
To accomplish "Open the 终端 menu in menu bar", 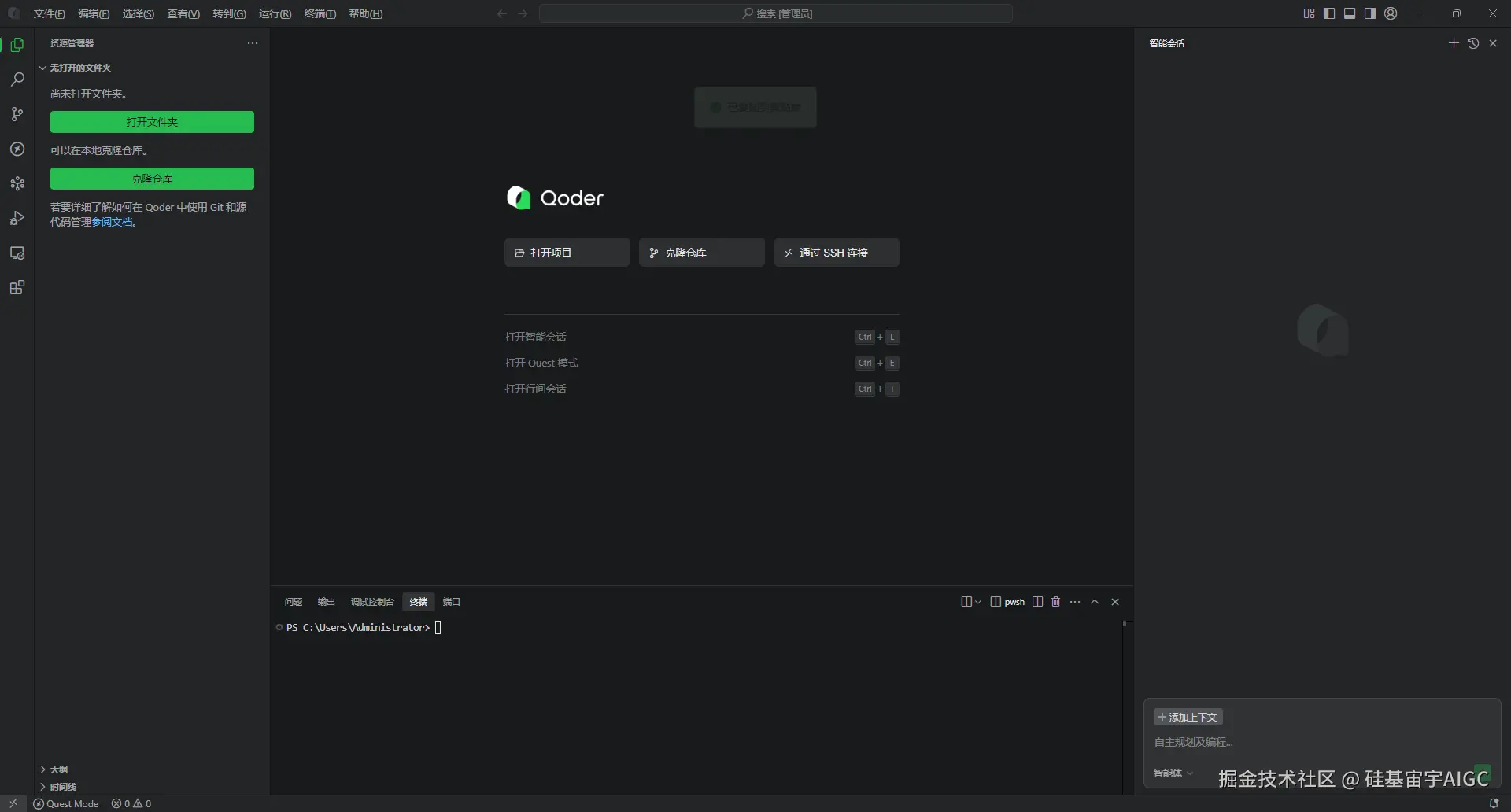I will [x=320, y=14].
